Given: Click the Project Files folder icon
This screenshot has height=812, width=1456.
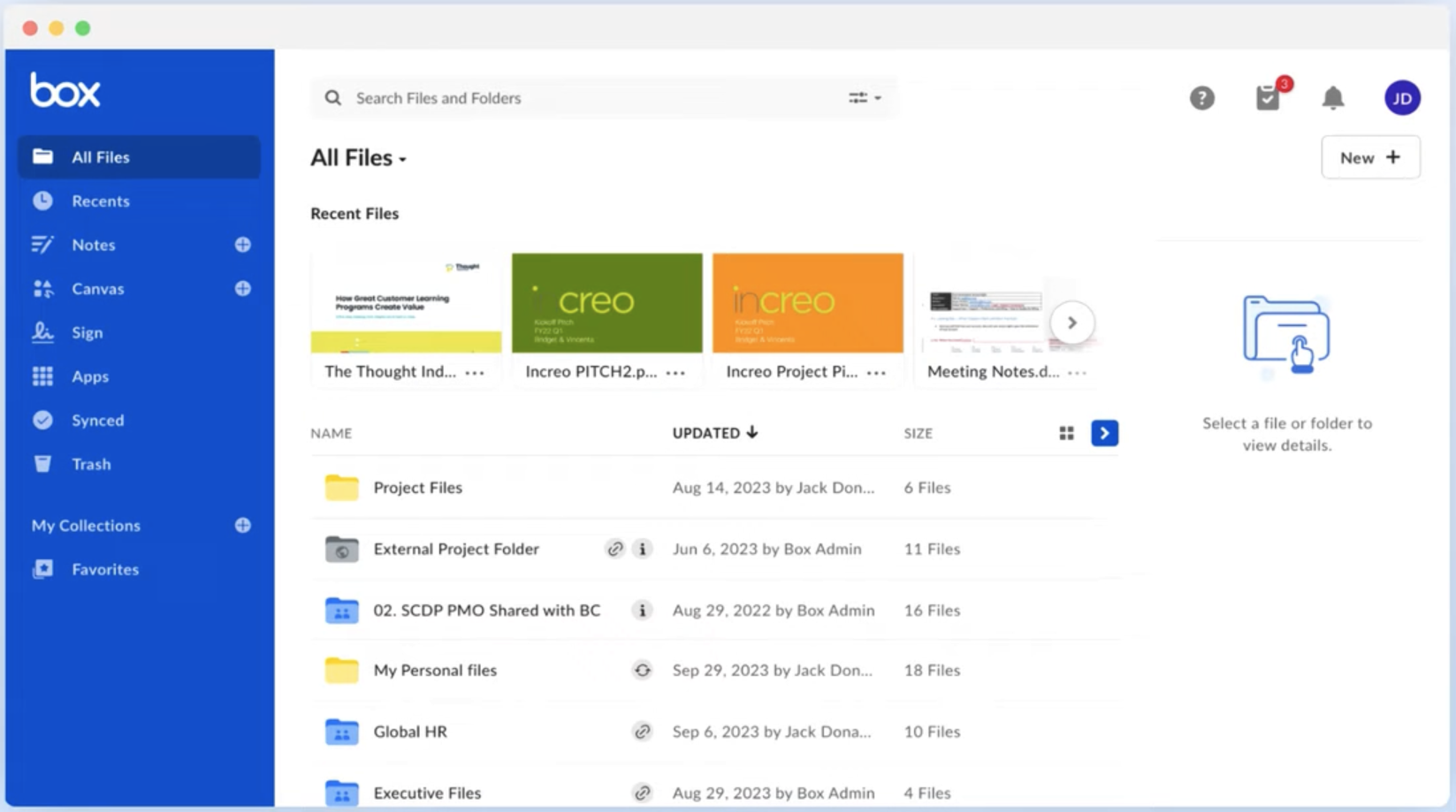Looking at the screenshot, I should point(341,488).
